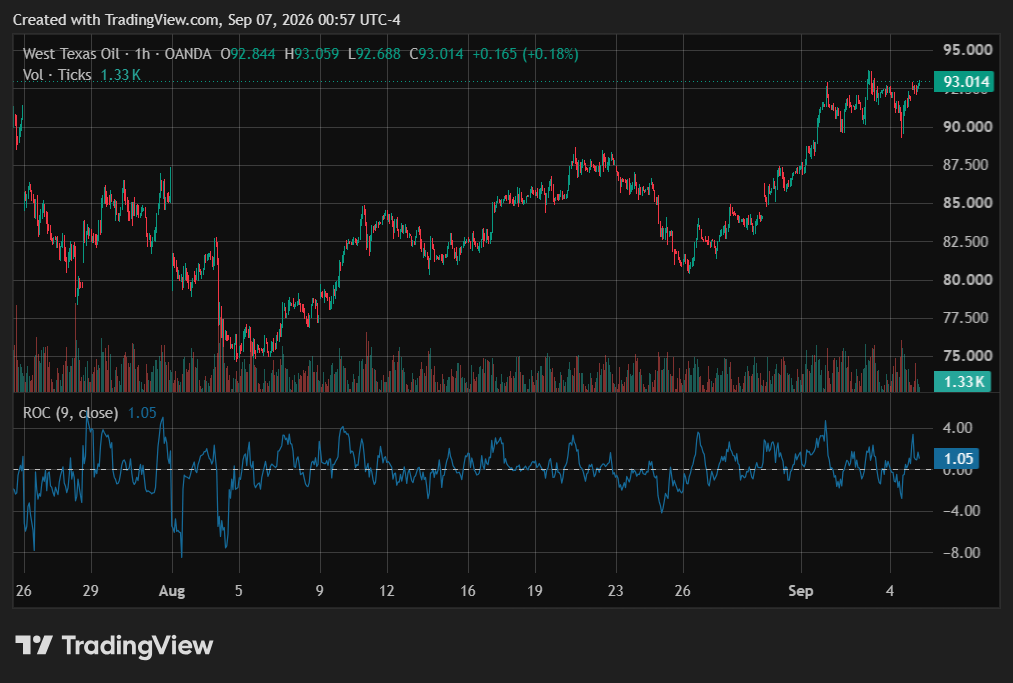Viewport: 1013px width, 683px height.
Task: Click the green 93.014 current price tag
Action: 964,81
